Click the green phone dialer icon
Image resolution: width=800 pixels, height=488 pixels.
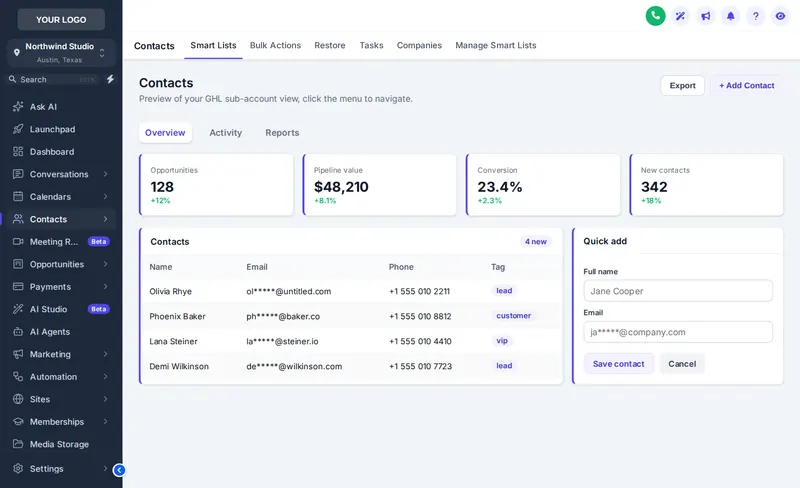(x=655, y=16)
